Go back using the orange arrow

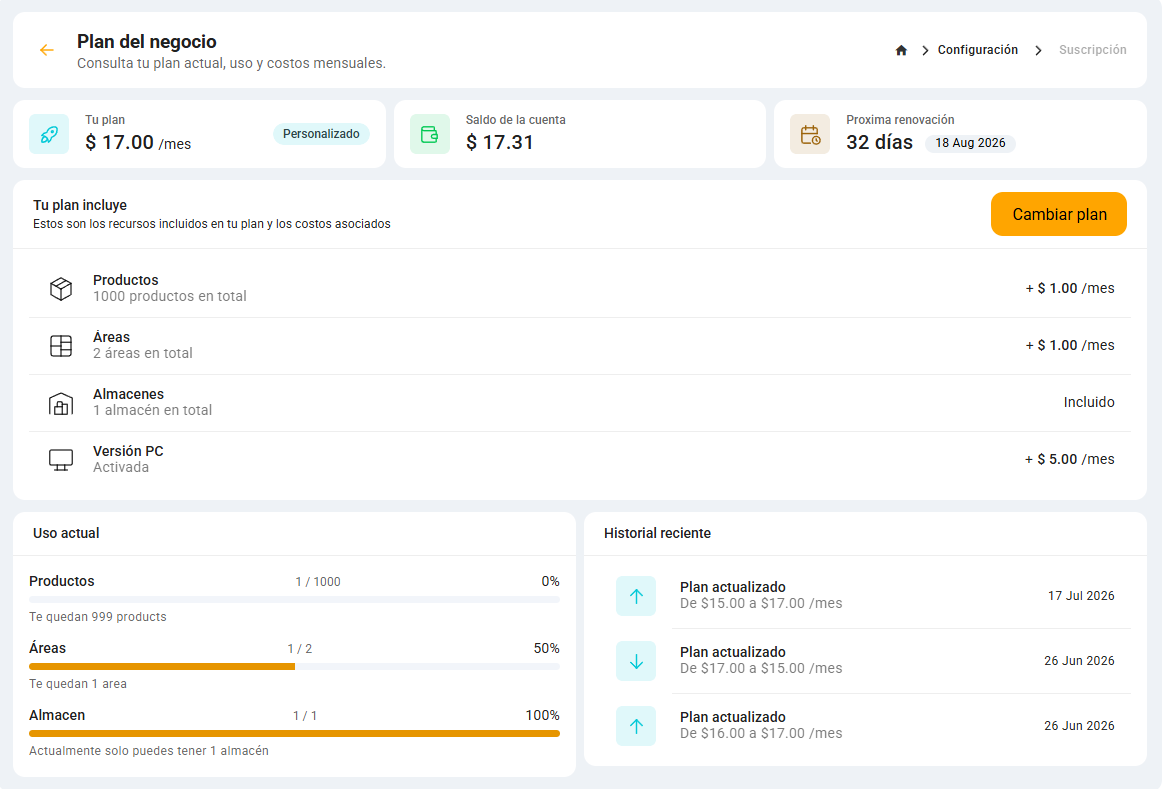point(47,50)
